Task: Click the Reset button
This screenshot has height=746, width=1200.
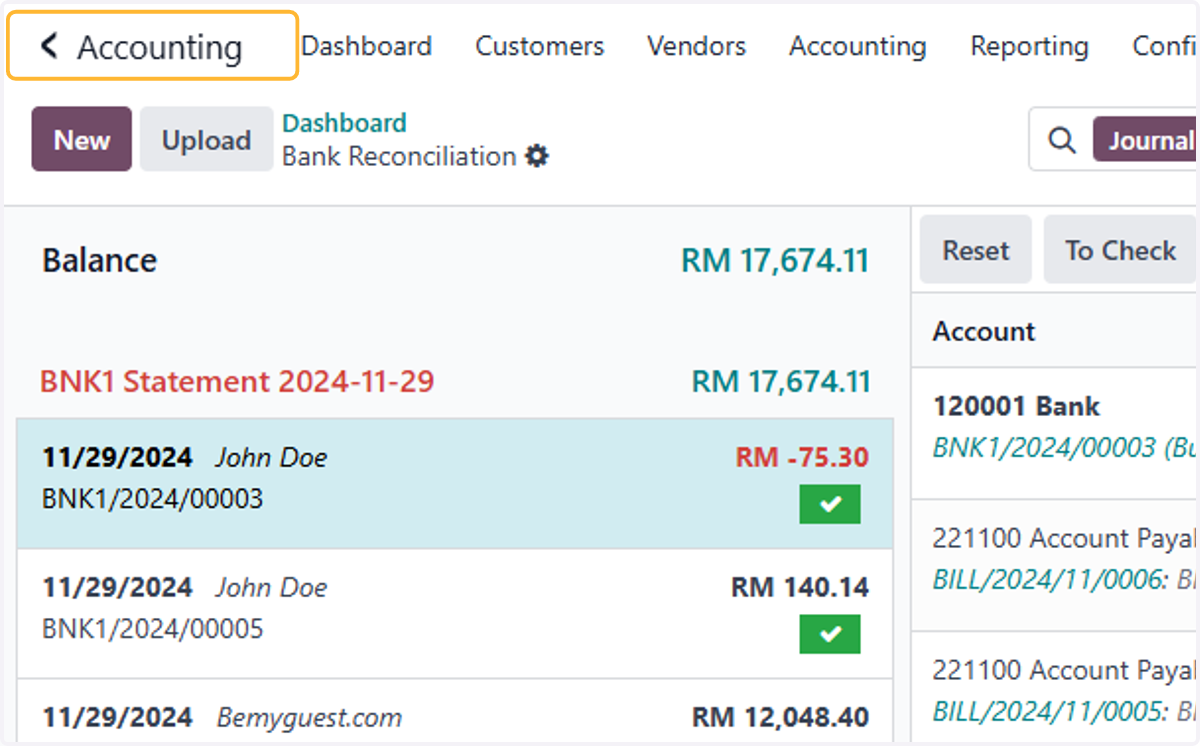Action: tap(976, 250)
